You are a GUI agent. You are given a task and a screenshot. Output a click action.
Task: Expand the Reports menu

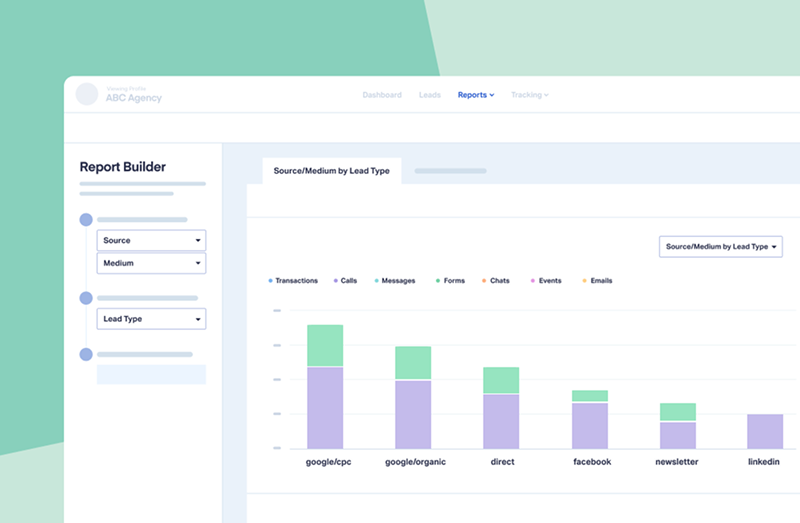coord(476,95)
